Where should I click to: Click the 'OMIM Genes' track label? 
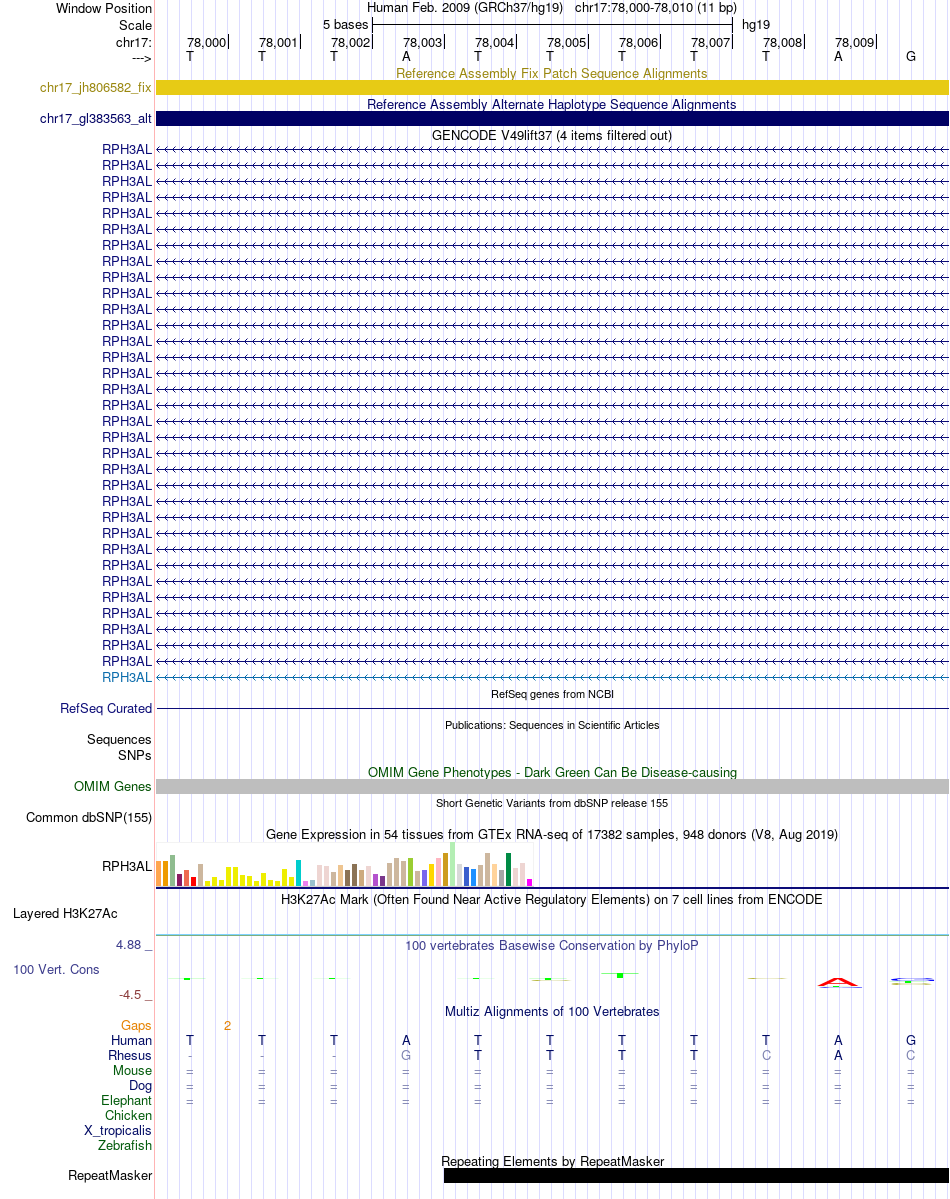[x=112, y=787]
